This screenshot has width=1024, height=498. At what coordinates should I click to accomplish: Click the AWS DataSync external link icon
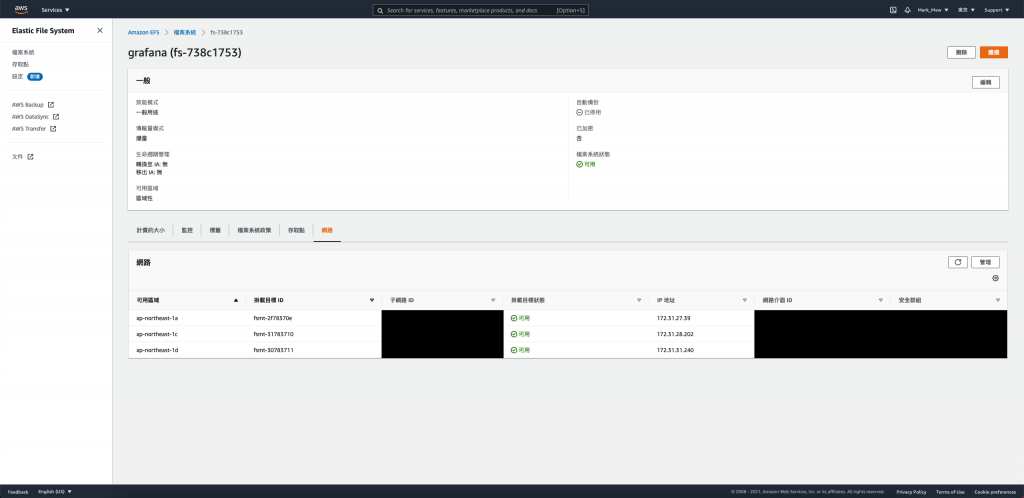[56, 117]
